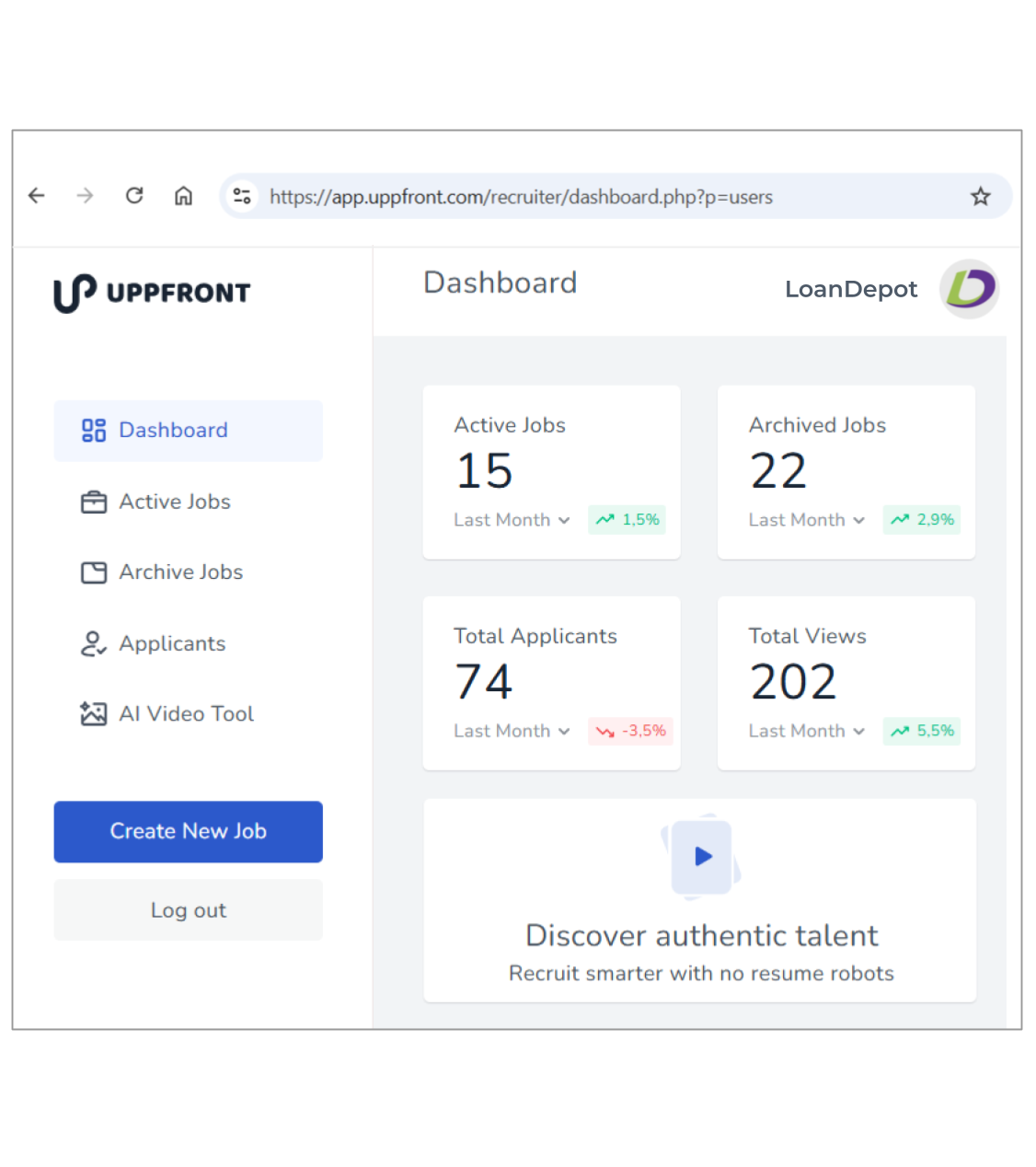This screenshot has height=1167, width=1036.
Task: Open Last Month dropdown under Total Applicants
Action: tap(512, 731)
